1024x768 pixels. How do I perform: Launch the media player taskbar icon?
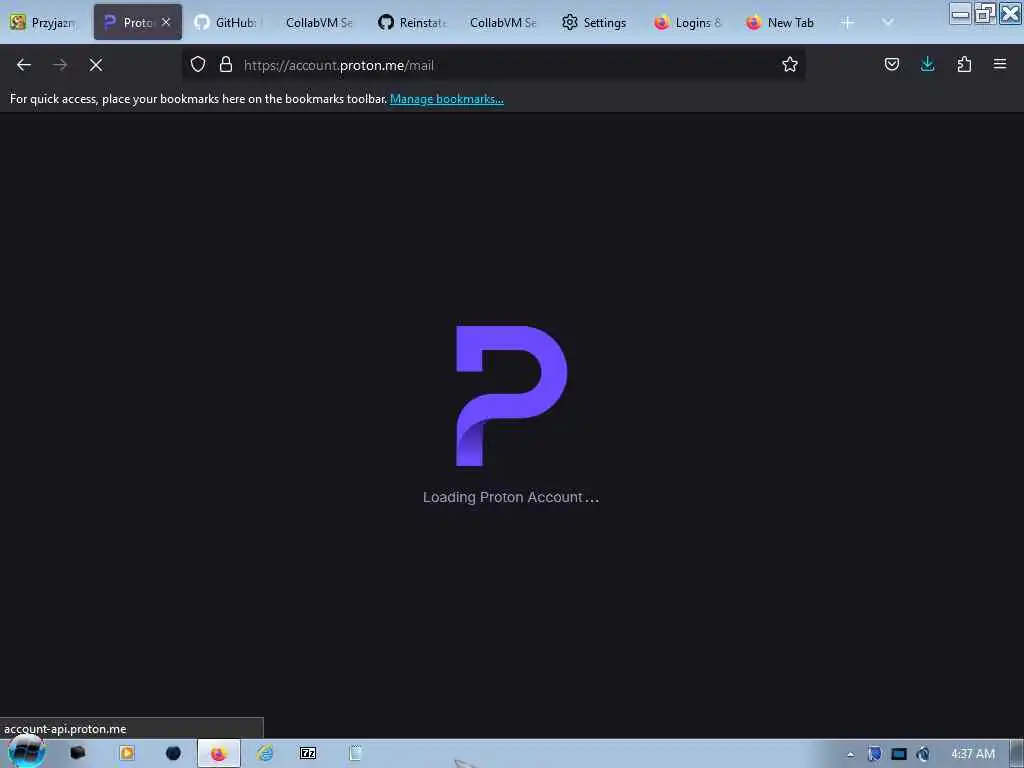pos(127,753)
